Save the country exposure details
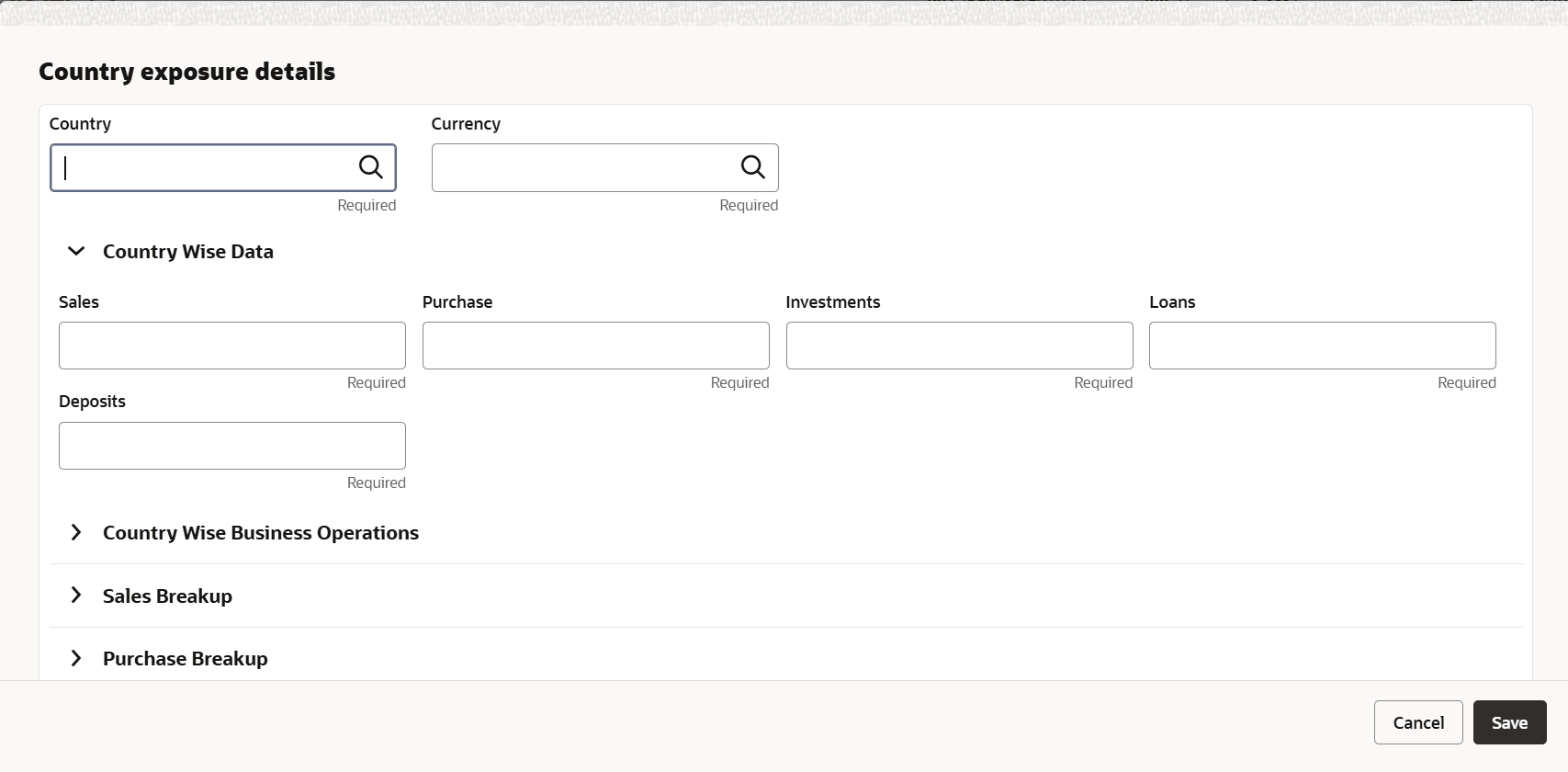This screenshot has width=1568, height=772. [x=1510, y=722]
